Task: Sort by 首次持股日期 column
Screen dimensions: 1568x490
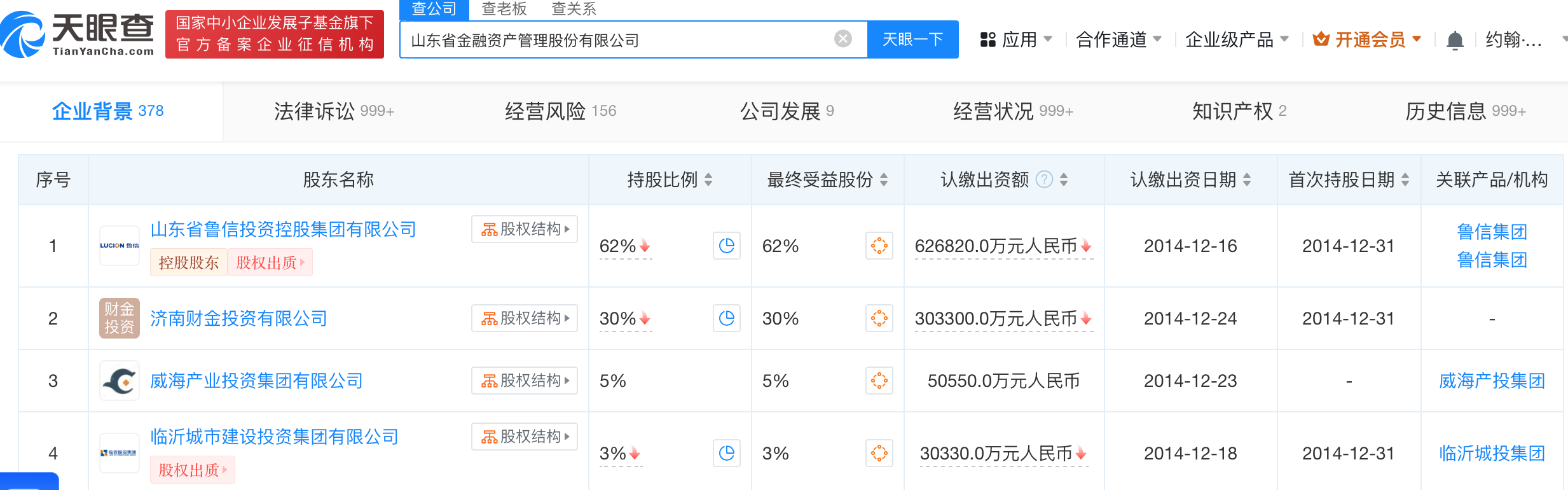Action: 1405,180
